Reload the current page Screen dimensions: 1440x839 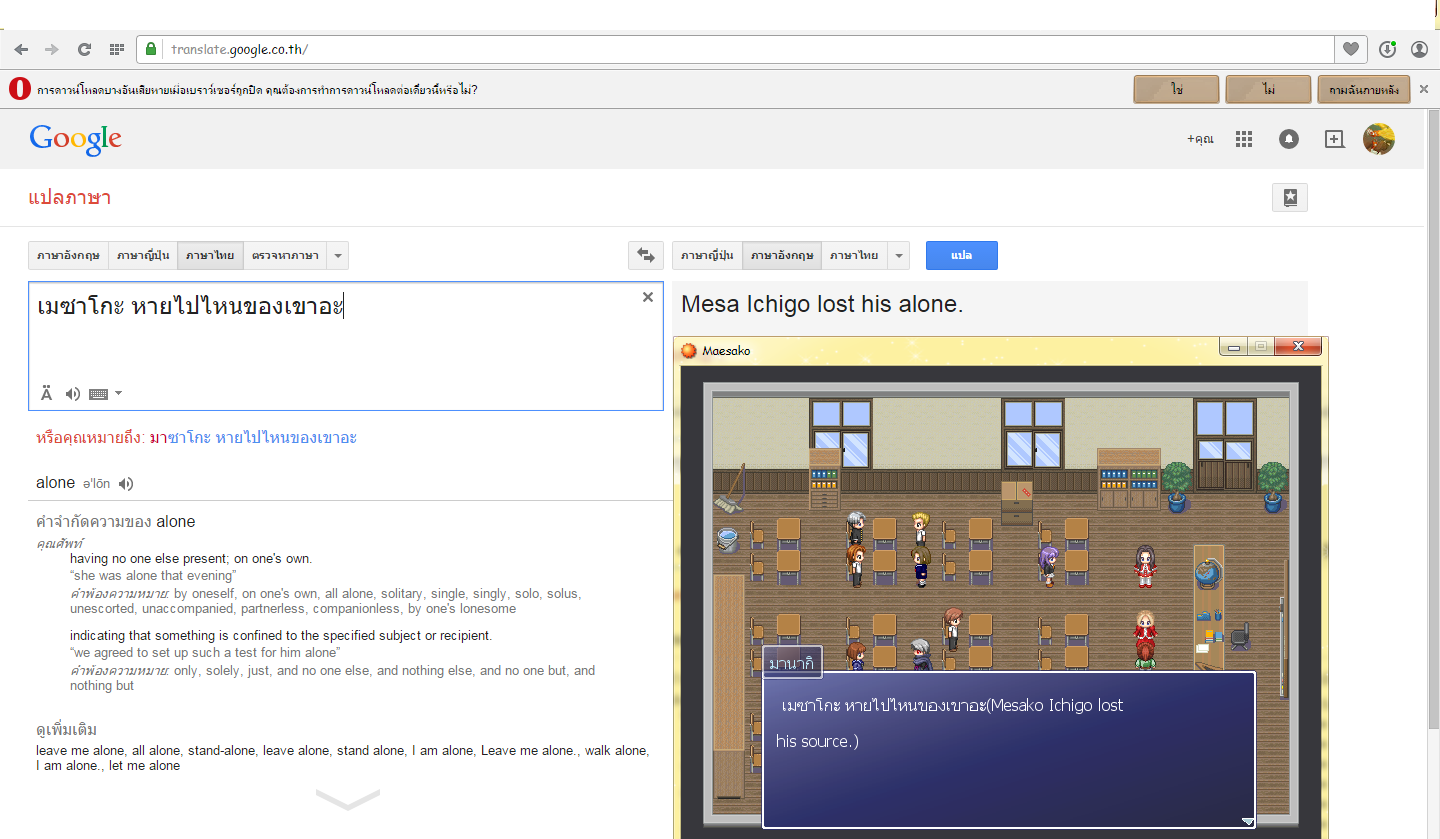[85, 49]
